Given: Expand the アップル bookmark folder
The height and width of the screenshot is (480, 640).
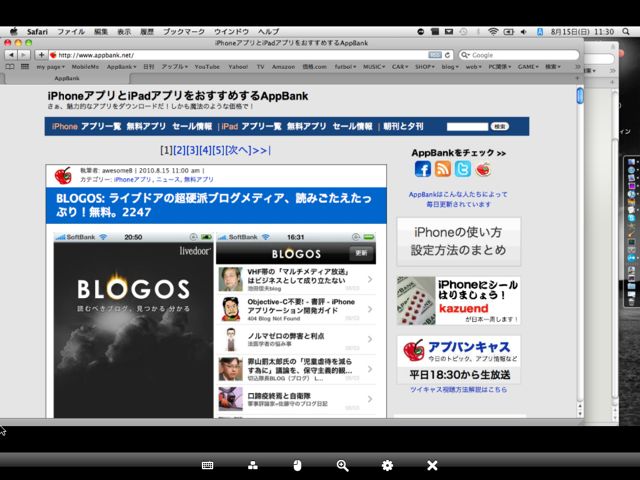Looking at the screenshot, I should pyautogui.click(x=174, y=67).
